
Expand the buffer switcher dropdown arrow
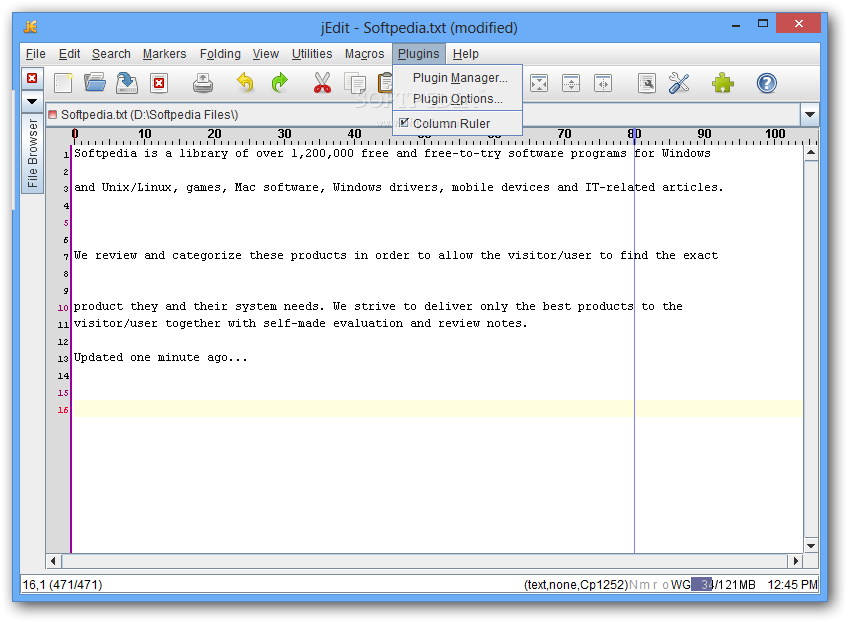(x=810, y=114)
